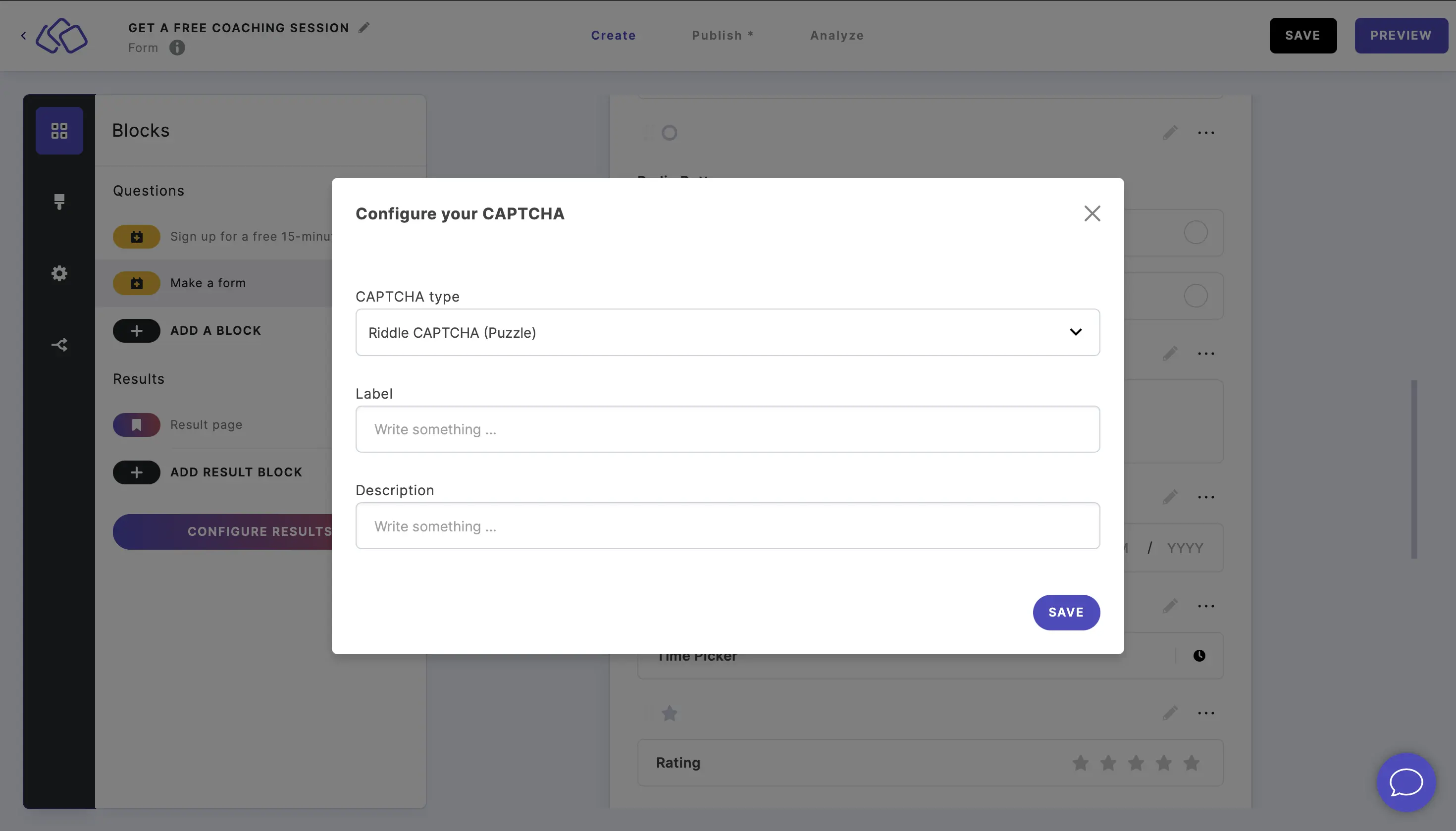Click the Riddle logo icon

click(61, 35)
